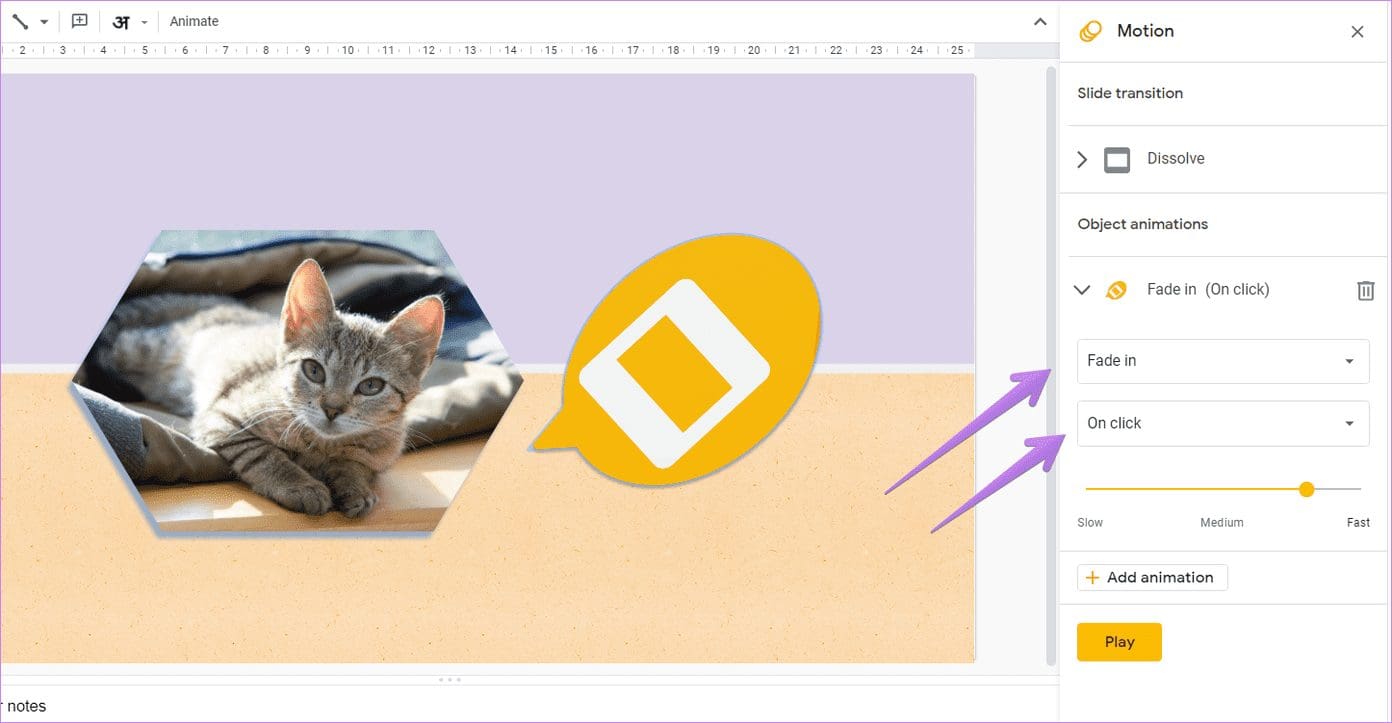Click Add animation button
The width and height of the screenshot is (1392, 723).
pyautogui.click(x=1152, y=577)
